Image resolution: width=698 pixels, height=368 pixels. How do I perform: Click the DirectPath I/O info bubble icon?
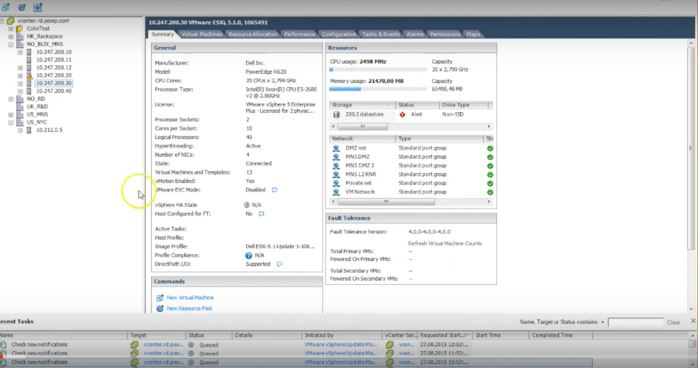(279, 264)
